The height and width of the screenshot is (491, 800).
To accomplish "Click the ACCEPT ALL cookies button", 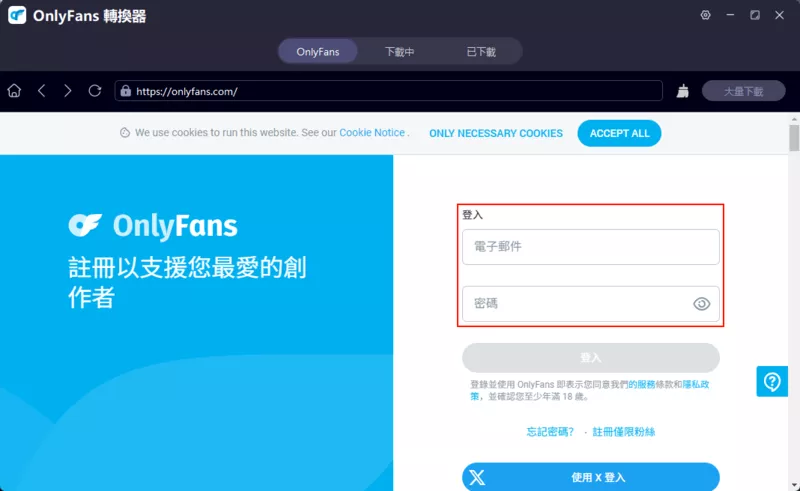I will tap(619, 133).
